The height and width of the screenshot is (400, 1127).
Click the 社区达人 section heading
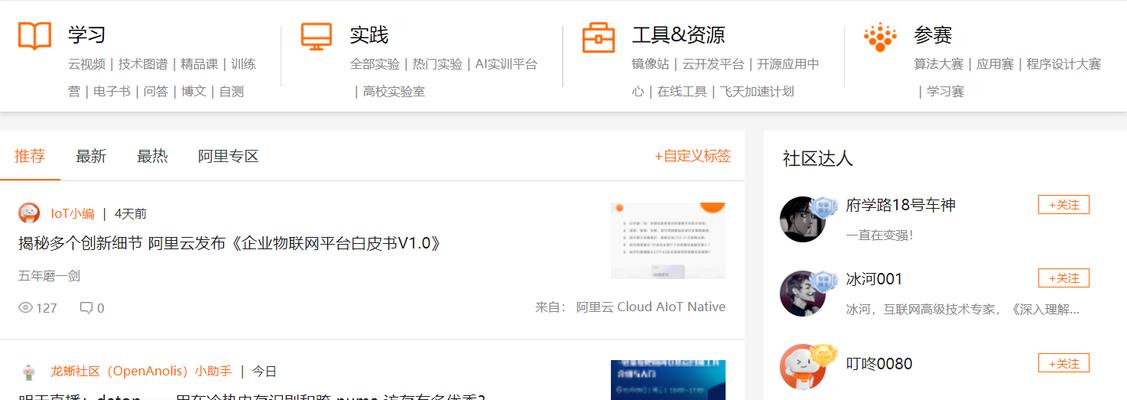(x=818, y=159)
